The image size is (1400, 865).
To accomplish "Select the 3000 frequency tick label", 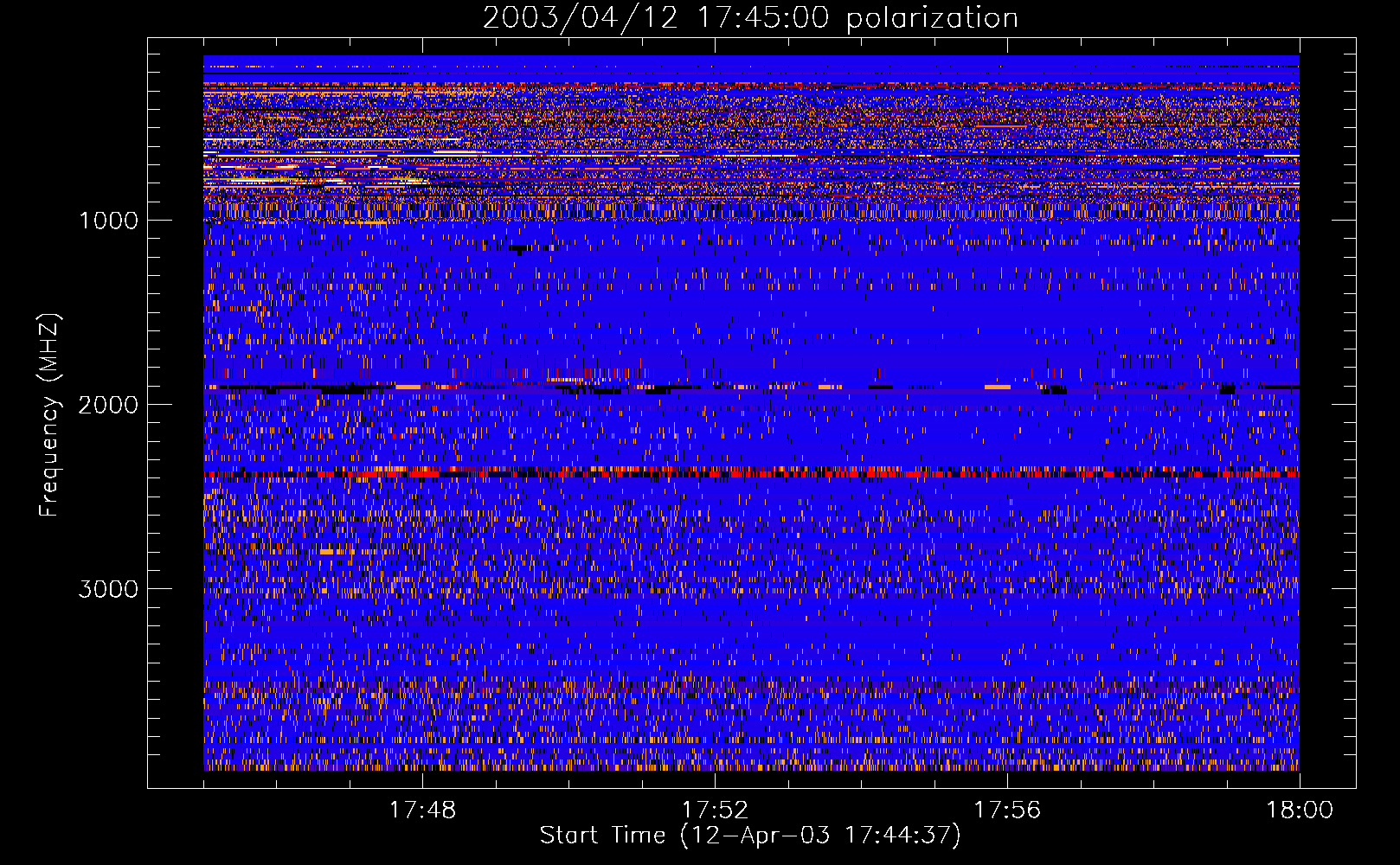I will (x=108, y=589).
